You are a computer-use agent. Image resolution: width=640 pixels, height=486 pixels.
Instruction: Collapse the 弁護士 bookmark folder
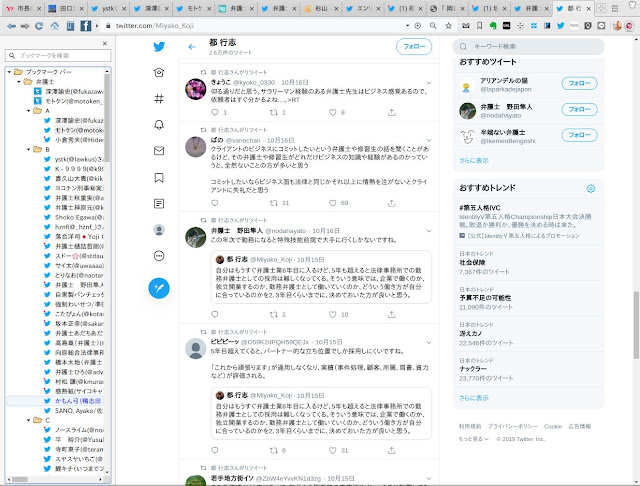[x=19, y=82]
